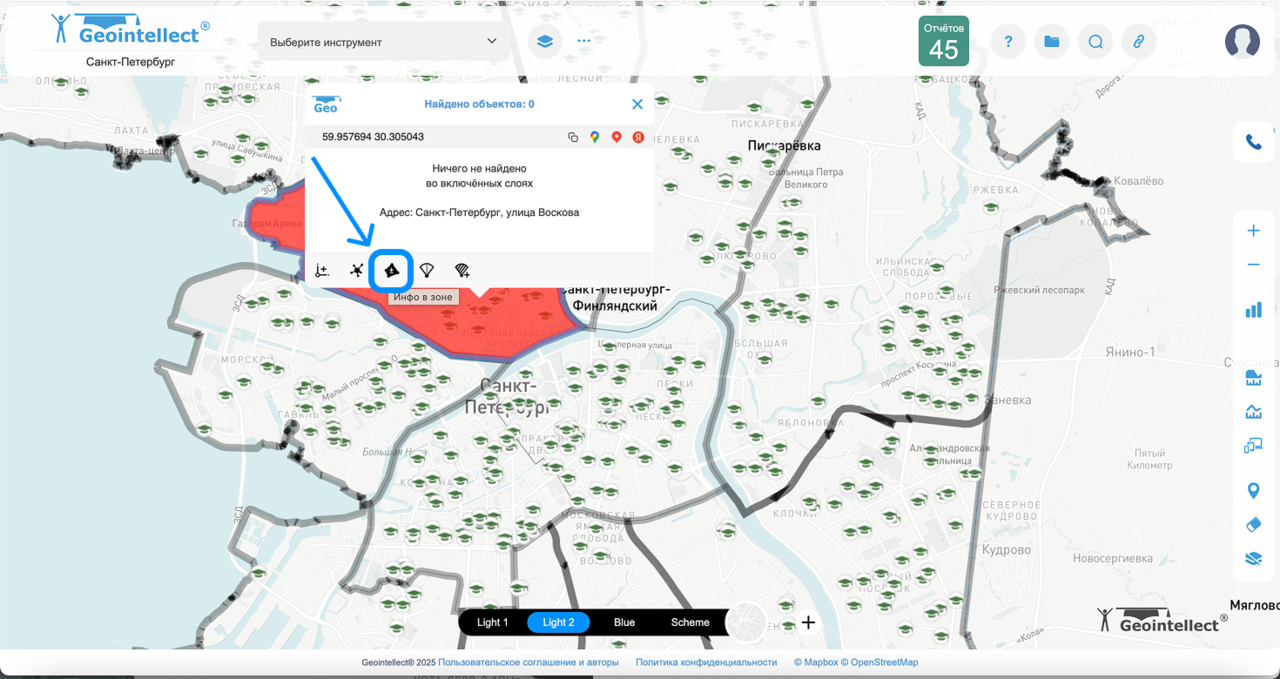
Task: Close the 'Найдено объектов' popup
Action: tap(637, 104)
